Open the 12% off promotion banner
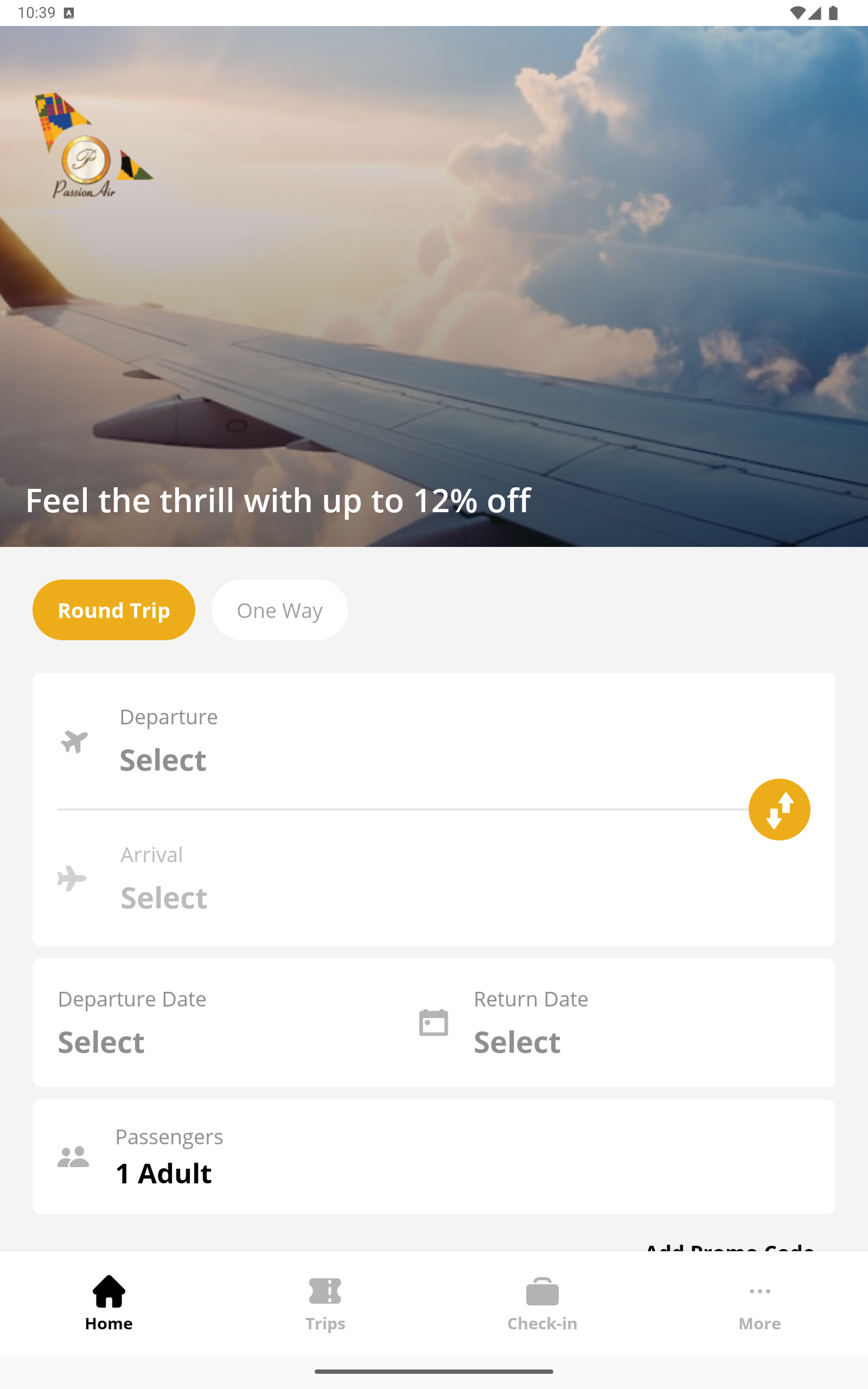The height and width of the screenshot is (1389, 868). click(x=278, y=500)
